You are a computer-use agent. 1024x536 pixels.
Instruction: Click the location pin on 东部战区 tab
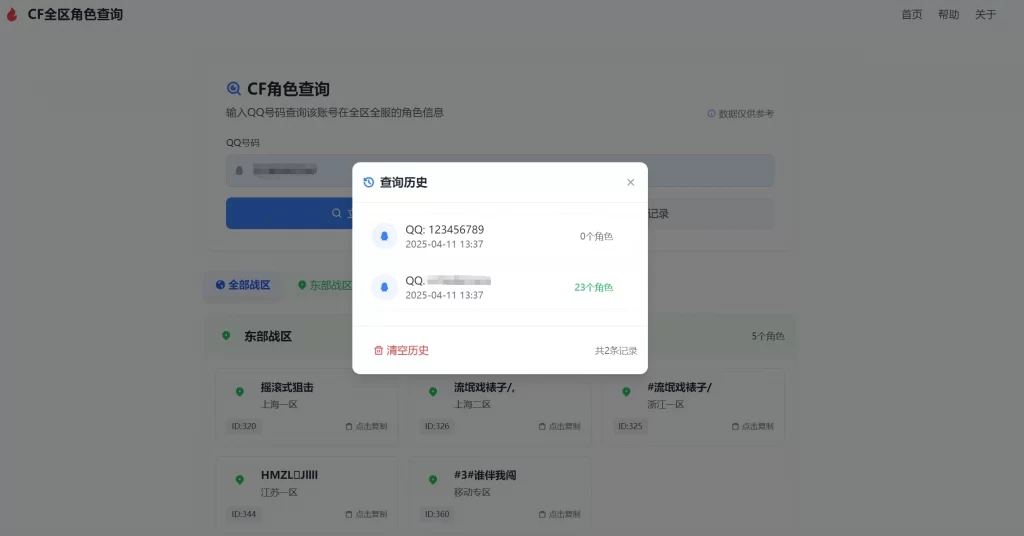(302, 285)
